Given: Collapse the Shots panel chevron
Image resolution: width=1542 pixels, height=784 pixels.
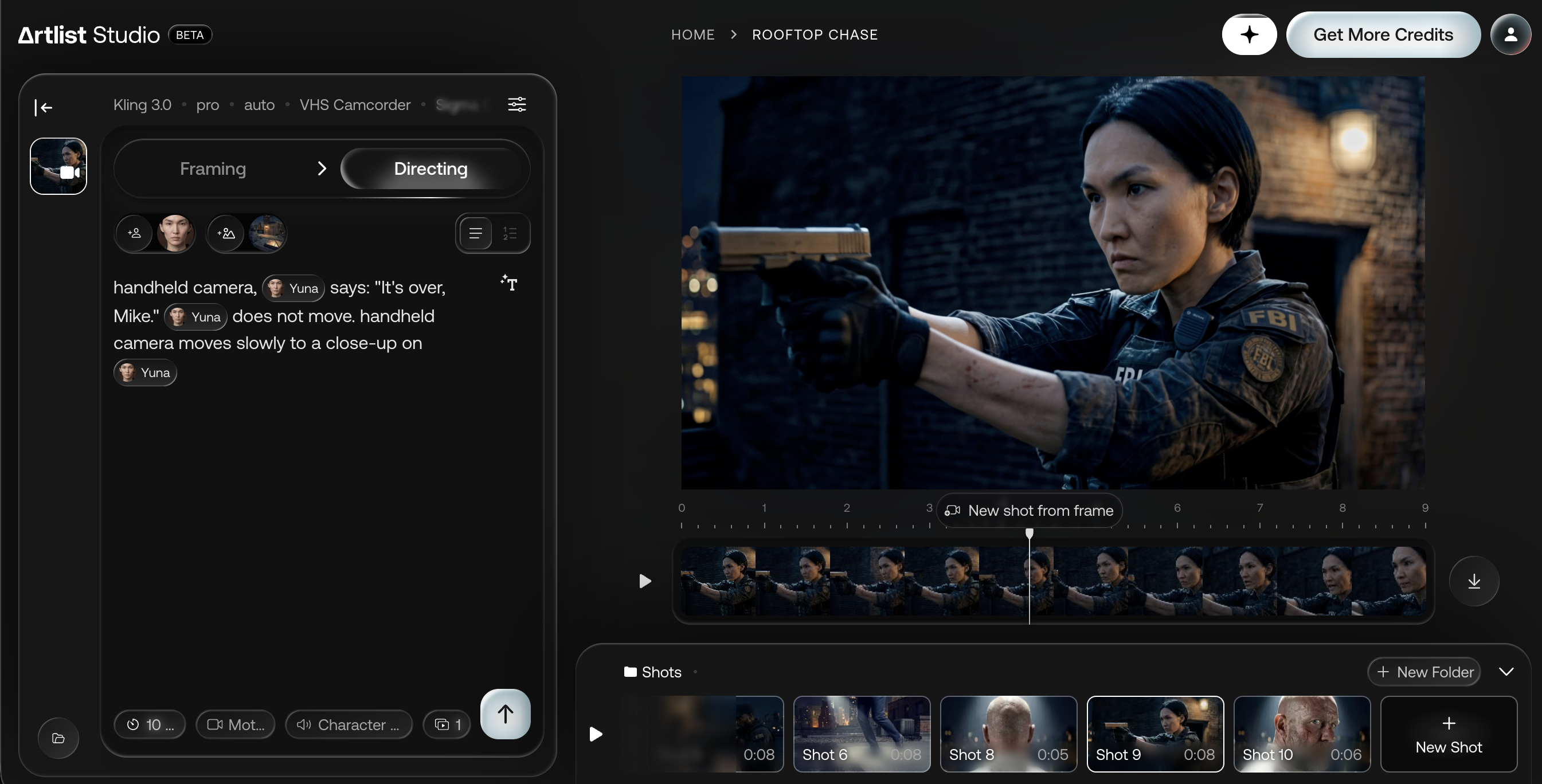Looking at the screenshot, I should coord(1506,672).
